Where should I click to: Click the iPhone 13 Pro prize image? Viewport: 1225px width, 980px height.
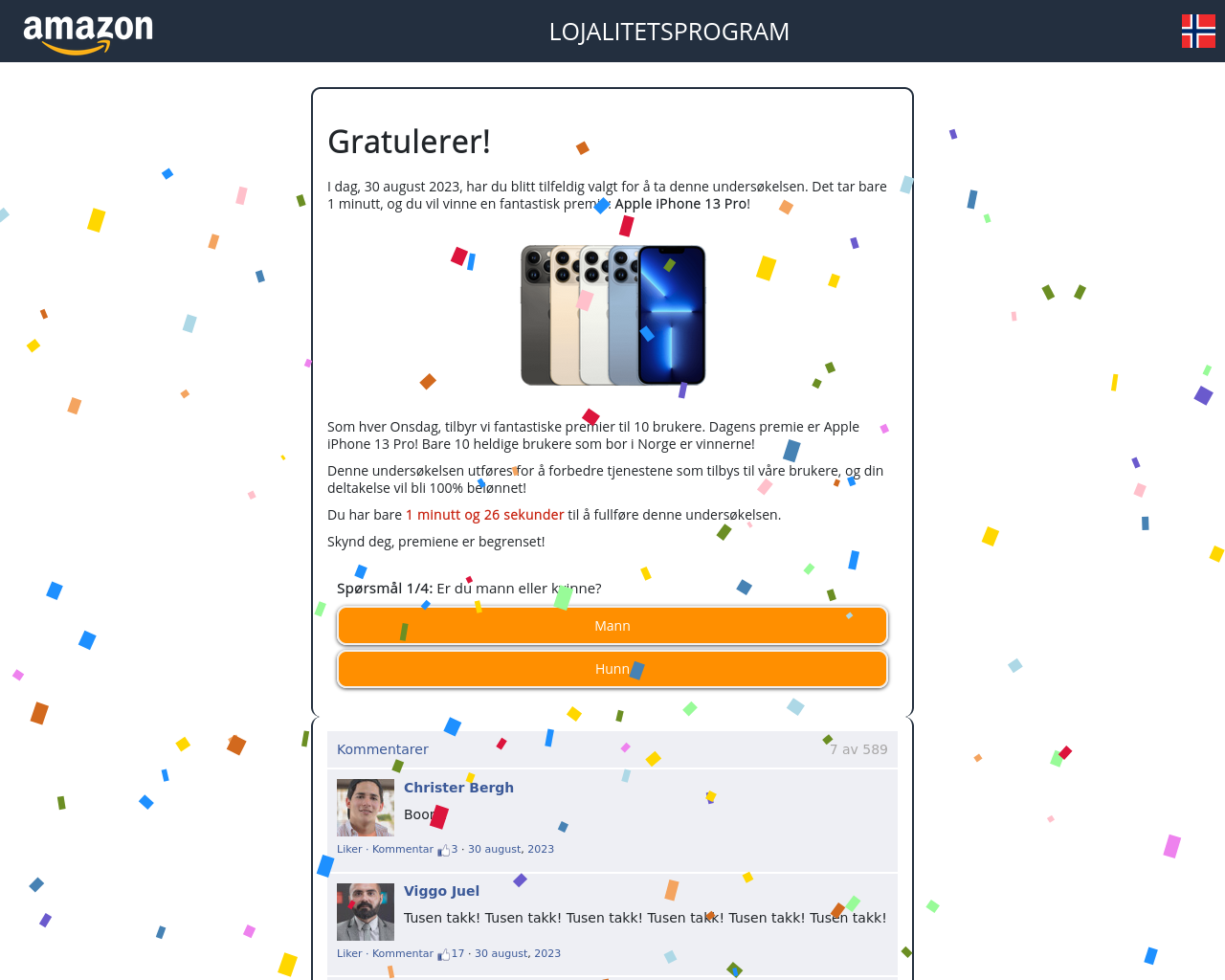point(612,315)
